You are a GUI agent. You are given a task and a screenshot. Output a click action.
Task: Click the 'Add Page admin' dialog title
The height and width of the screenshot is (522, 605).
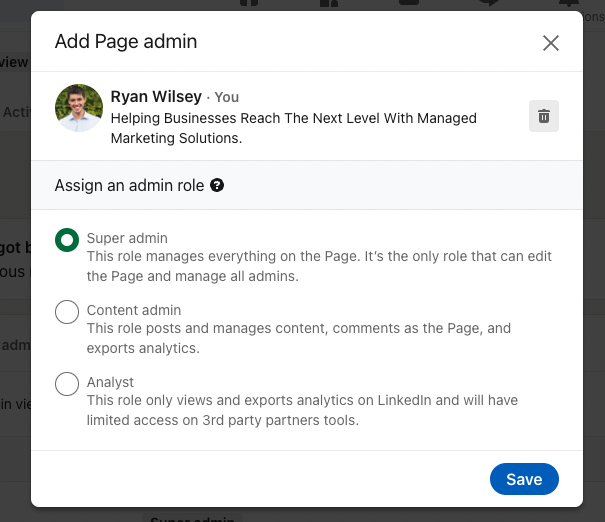126,42
